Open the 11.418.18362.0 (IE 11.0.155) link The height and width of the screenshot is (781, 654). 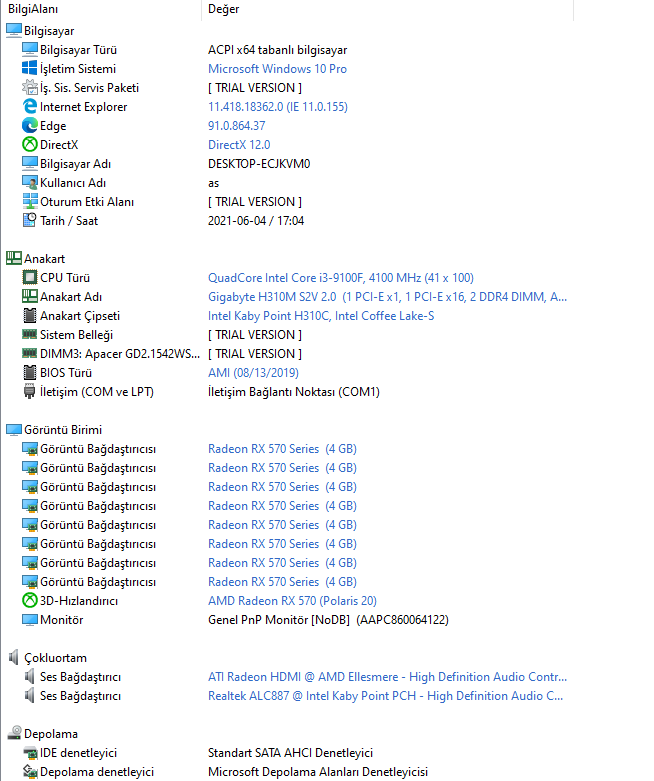coord(278,107)
